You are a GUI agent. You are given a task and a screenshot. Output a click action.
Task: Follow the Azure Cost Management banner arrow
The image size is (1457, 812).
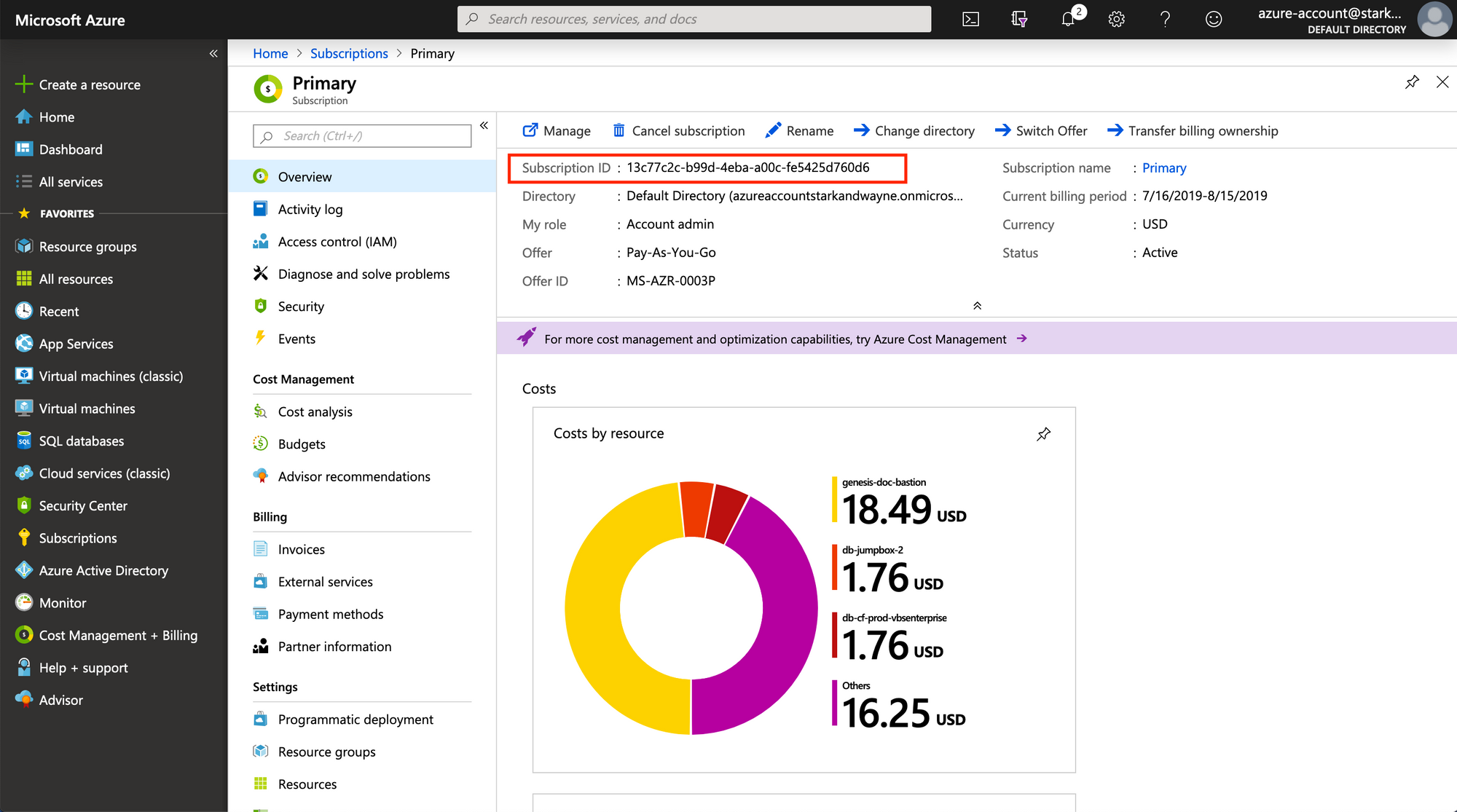tap(1022, 339)
